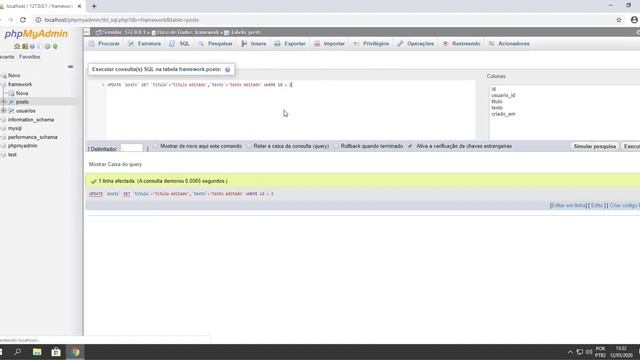Click 'Nova' table under framework

(x=22, y=93)
